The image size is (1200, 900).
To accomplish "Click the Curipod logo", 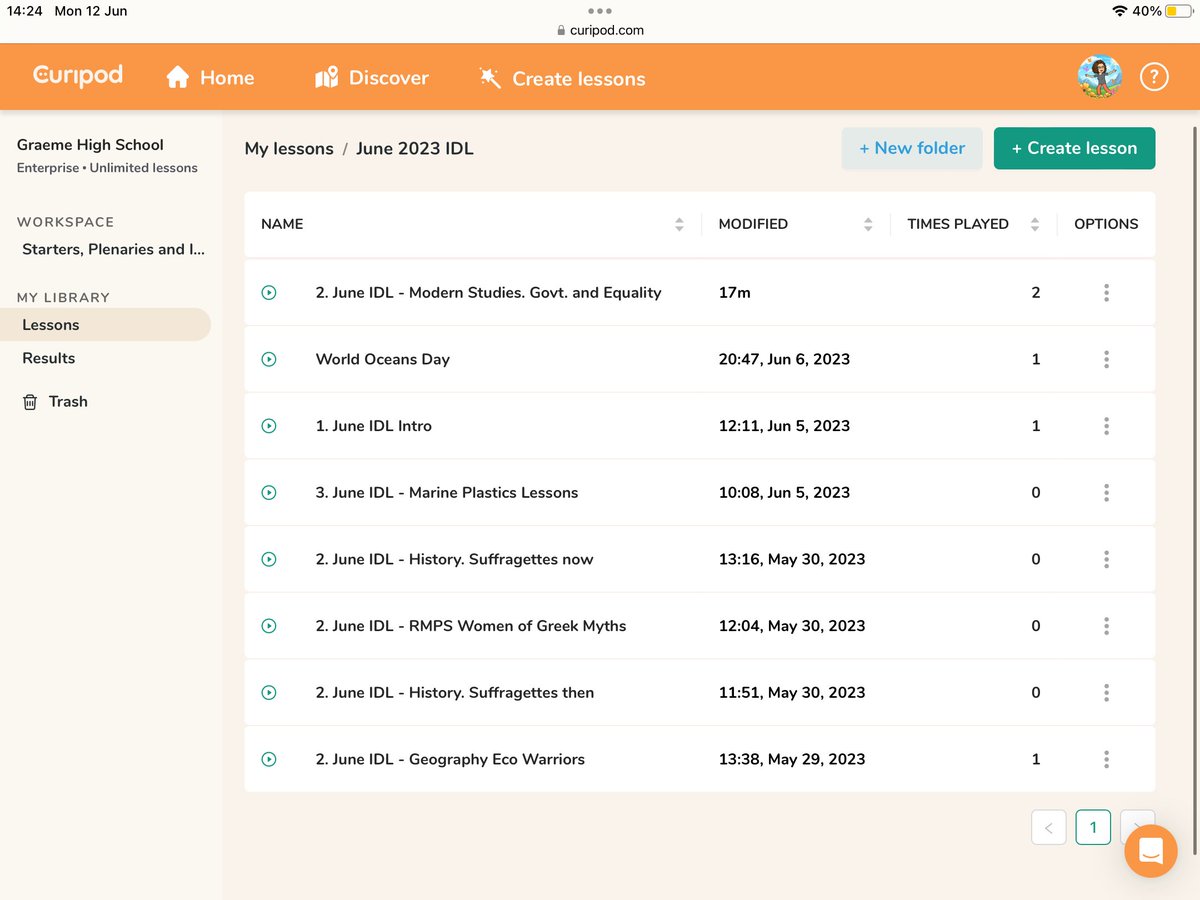I will coord(77,76).
